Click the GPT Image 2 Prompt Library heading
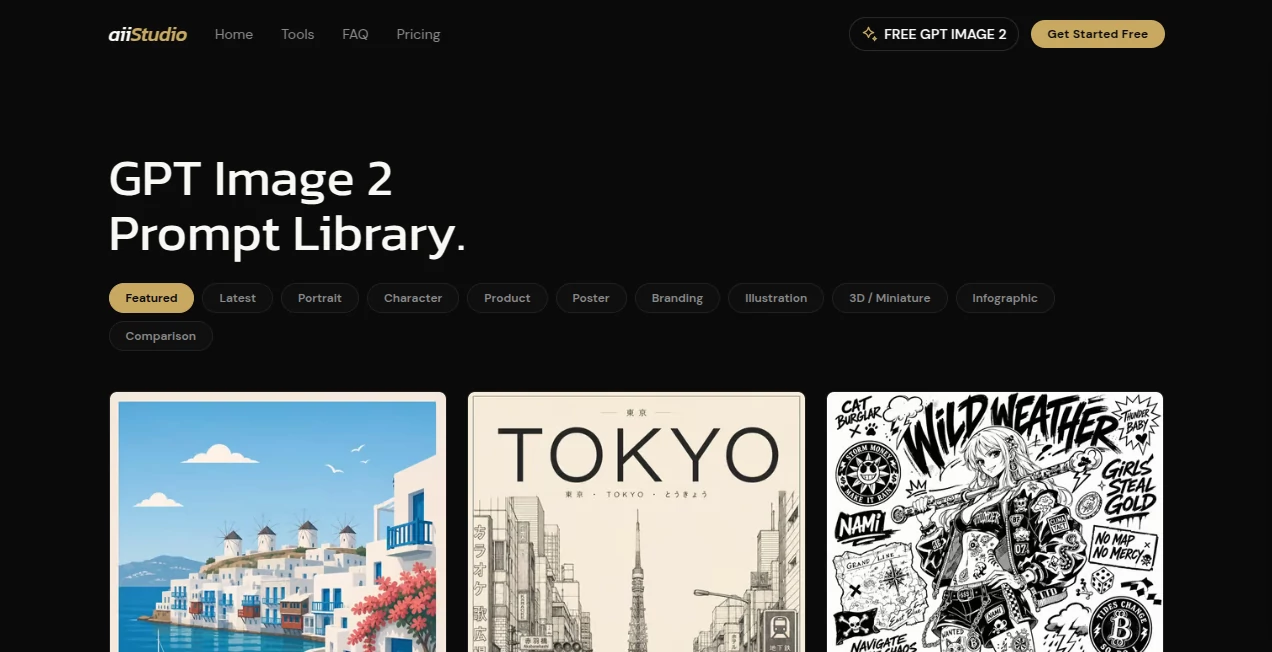 coord(287,207)
